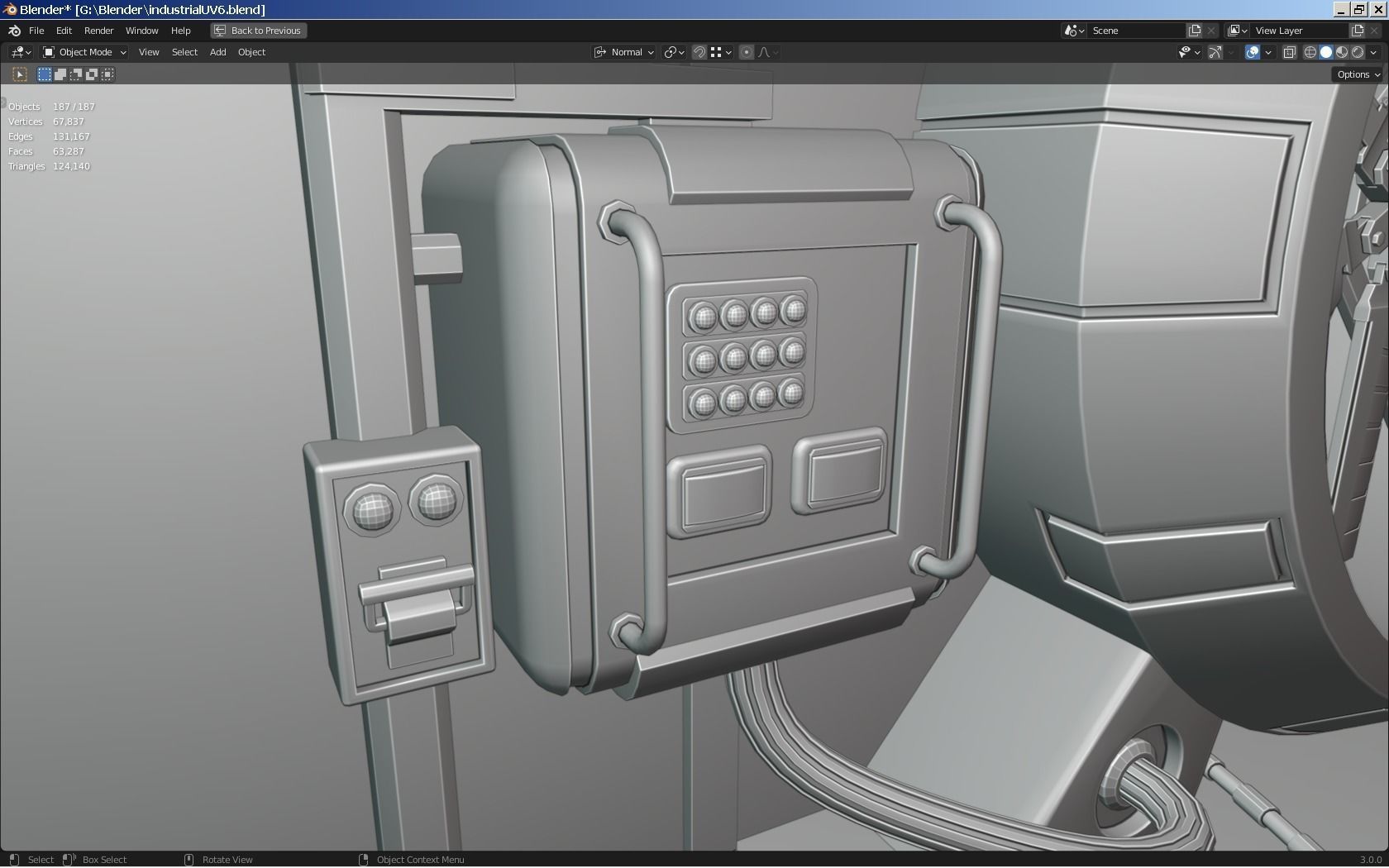Open the viewport shading options dropdown
This screenshot has width=1389, height=868.
pyautogui.click(x=1374, y=52)
